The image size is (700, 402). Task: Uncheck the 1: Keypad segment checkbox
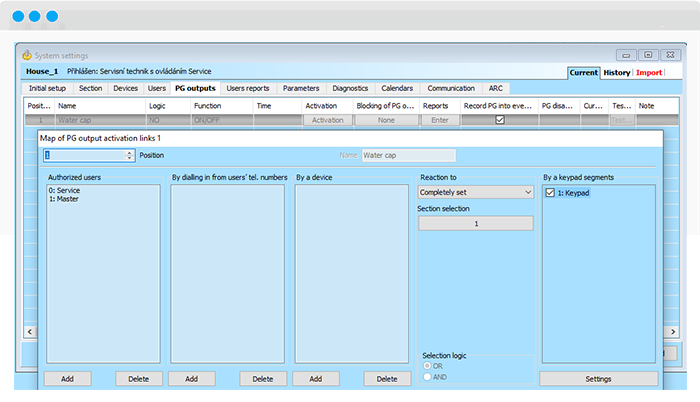point(550,193)
